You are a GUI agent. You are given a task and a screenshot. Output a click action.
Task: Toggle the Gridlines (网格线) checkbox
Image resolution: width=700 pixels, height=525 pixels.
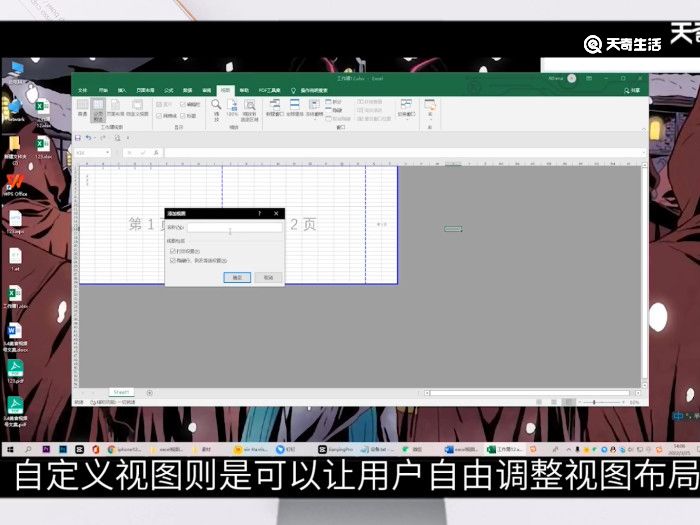point(159,116)
